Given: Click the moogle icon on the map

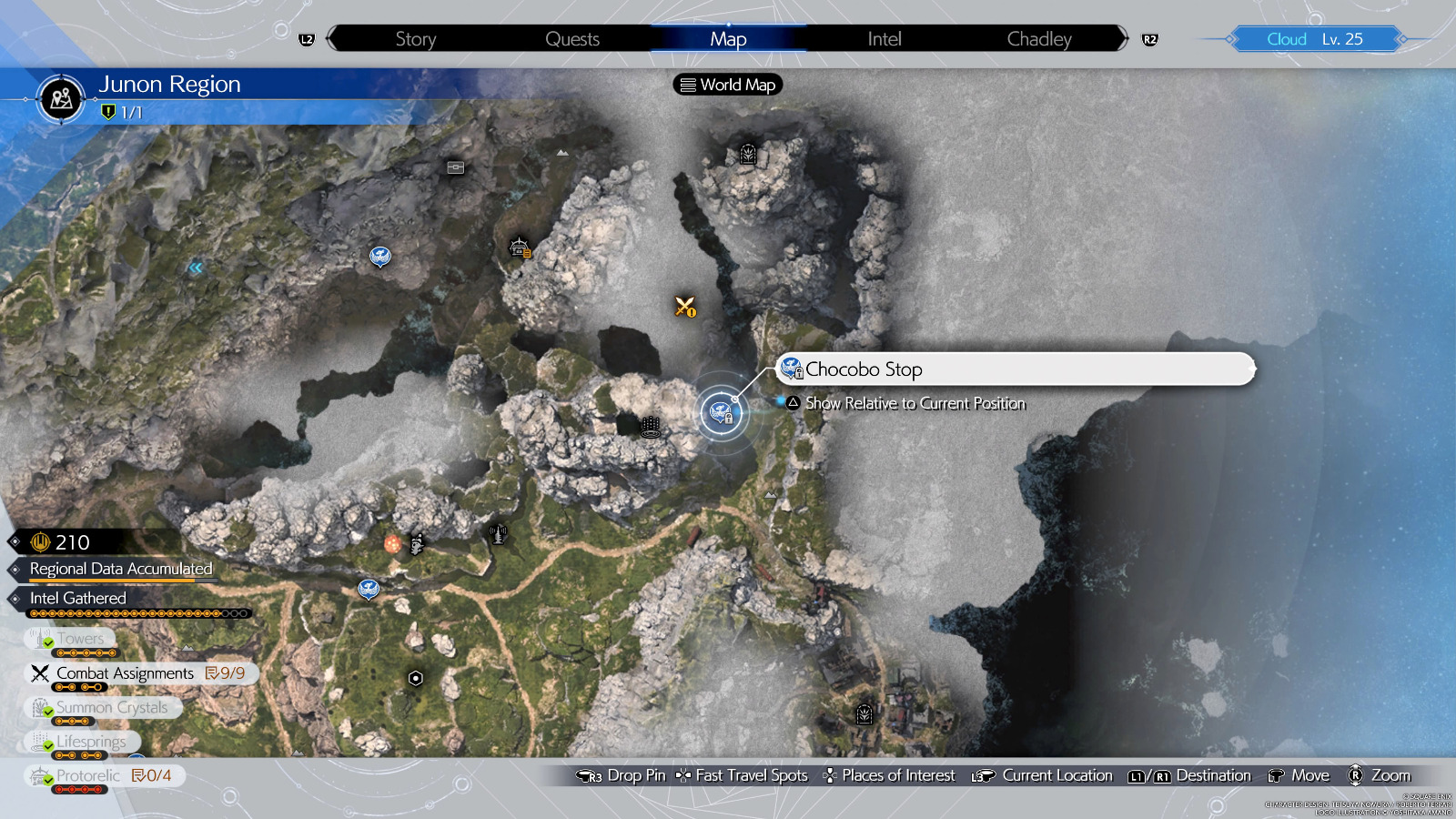Looking at the screenshot, I should (417, 544).
